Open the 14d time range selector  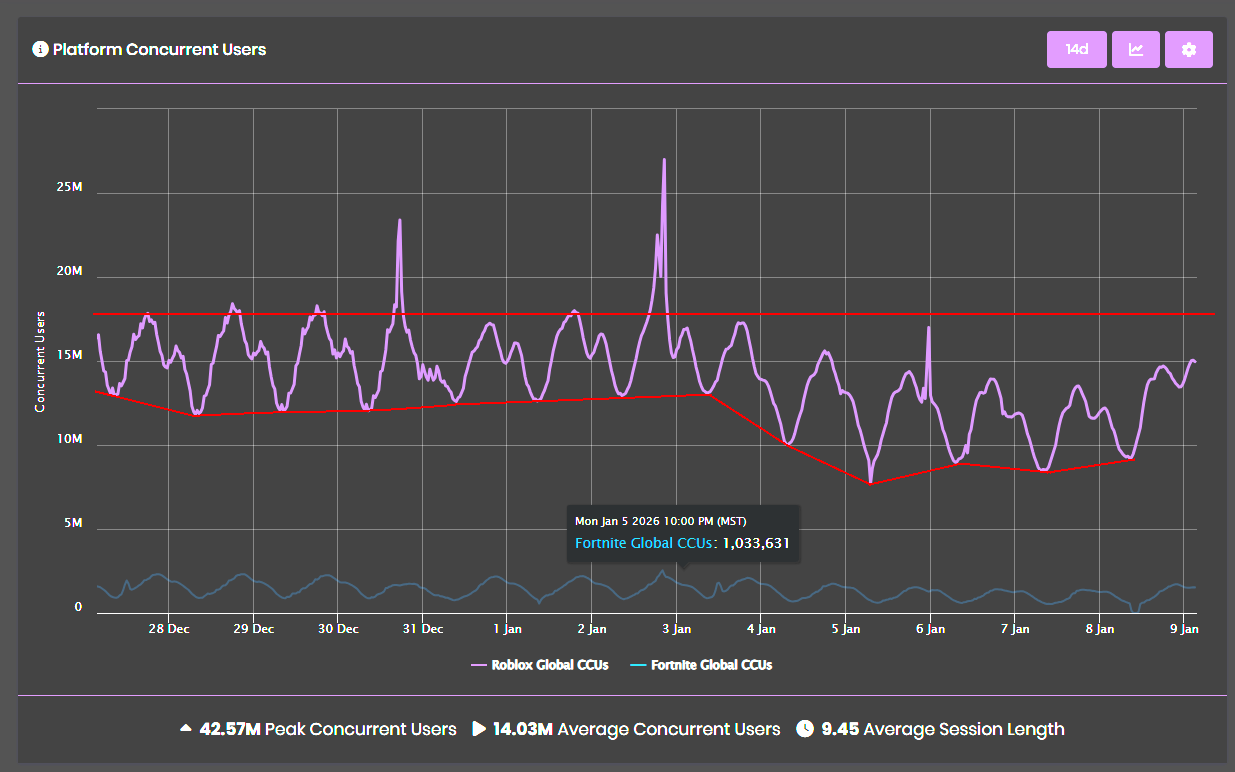[x=1076, y=49]
